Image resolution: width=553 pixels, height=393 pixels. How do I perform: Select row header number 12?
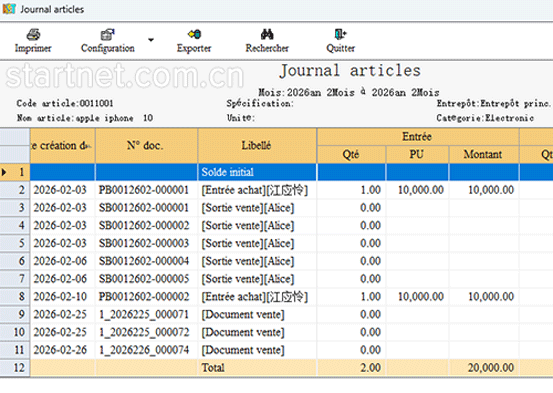(15, 368)
